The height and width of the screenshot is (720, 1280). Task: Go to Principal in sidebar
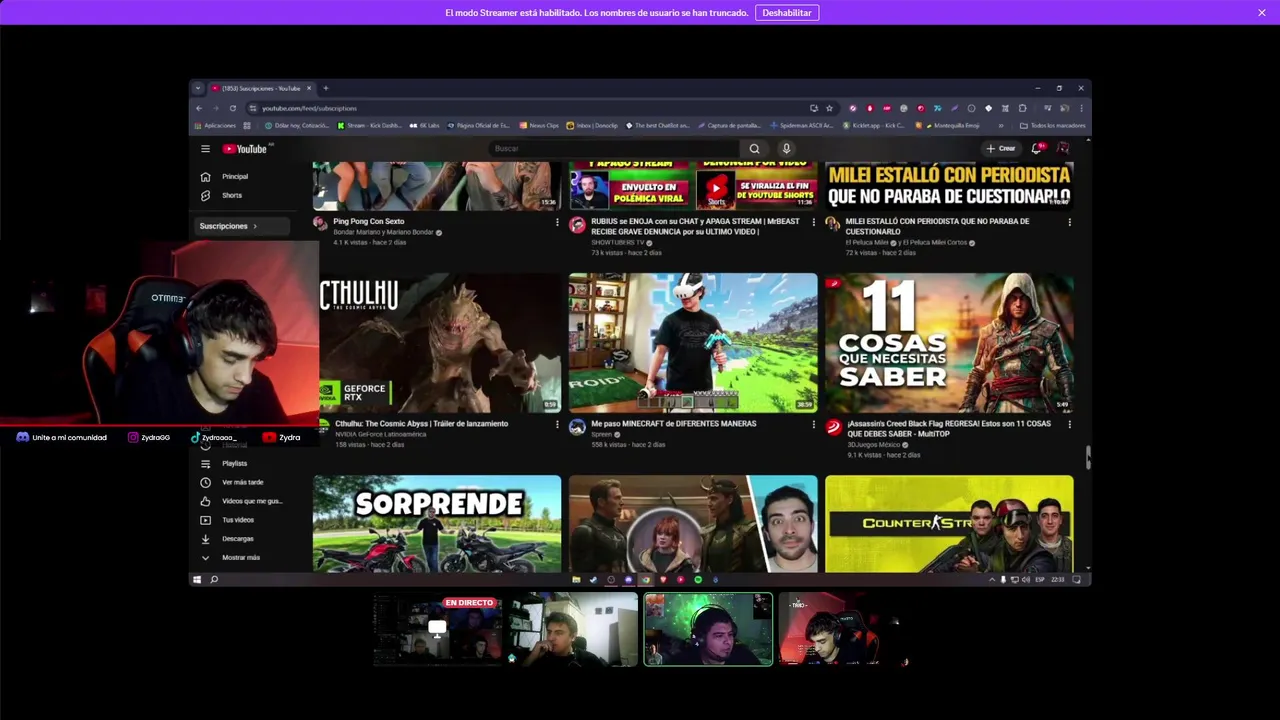click(x=240, y=177)
